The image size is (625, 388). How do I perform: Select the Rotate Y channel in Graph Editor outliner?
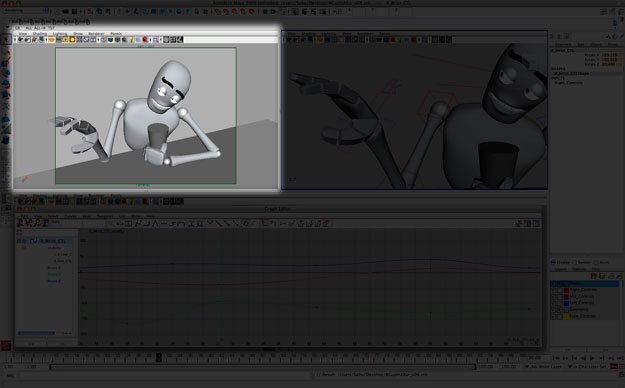pos(54,274)
